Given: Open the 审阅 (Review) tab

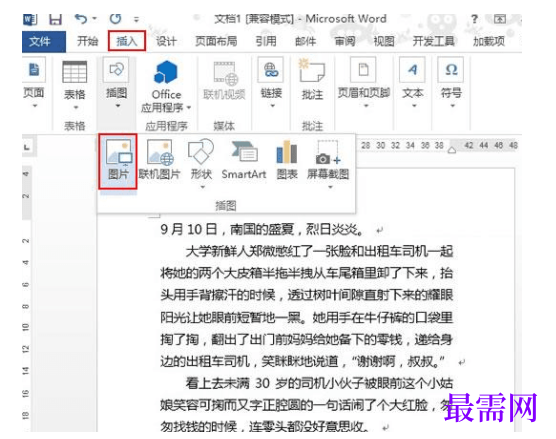Looking at the screenshot, I should (345, 41).
